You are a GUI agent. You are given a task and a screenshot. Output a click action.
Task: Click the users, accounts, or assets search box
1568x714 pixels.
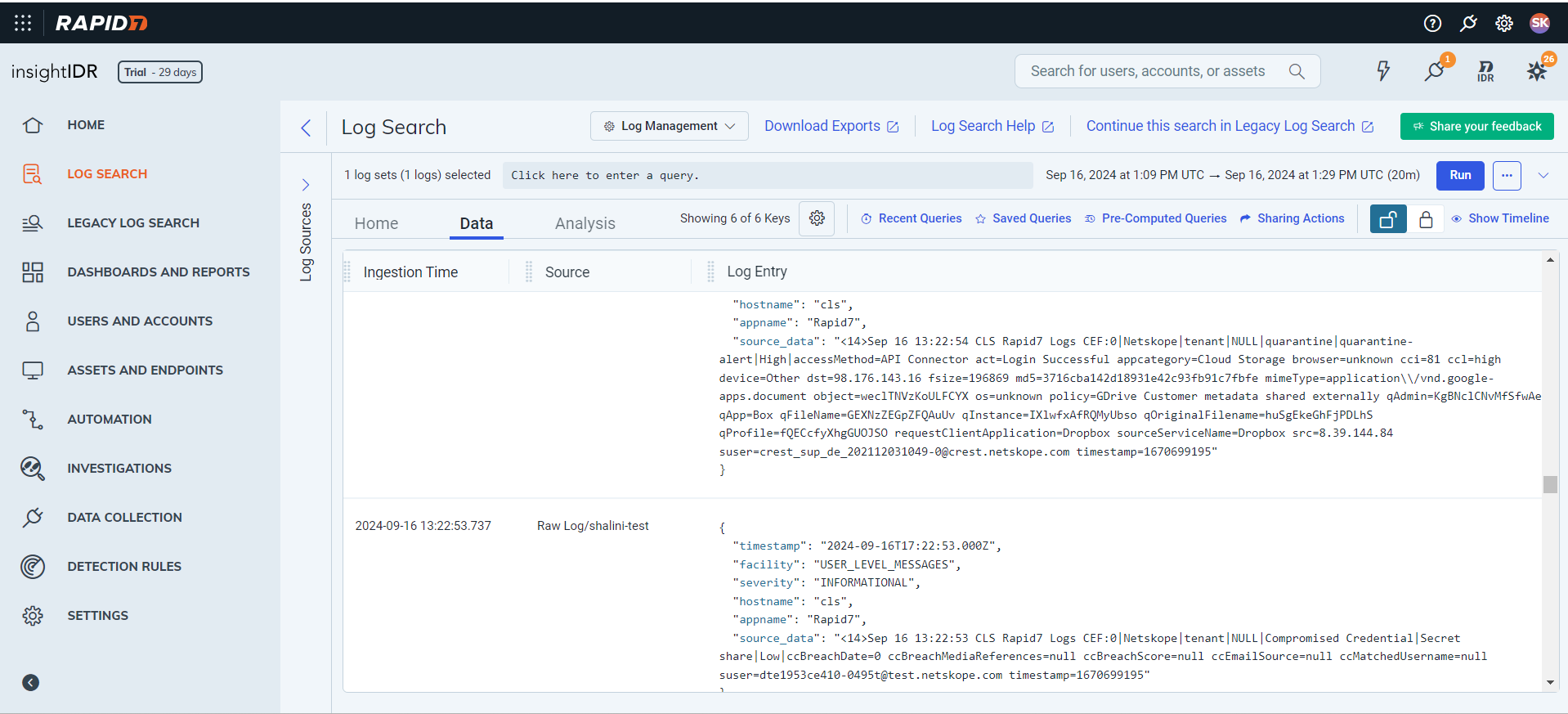(1167, 71)
